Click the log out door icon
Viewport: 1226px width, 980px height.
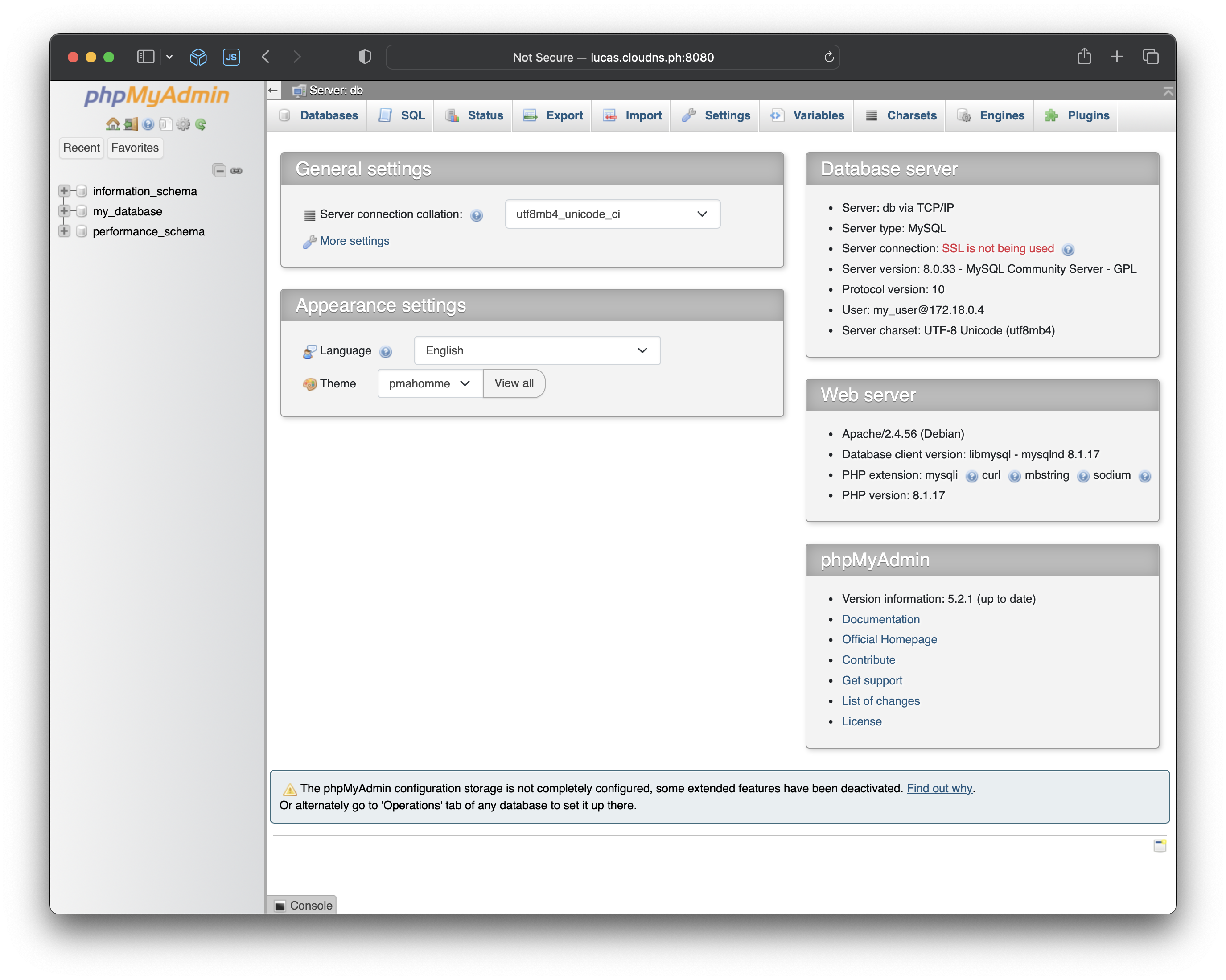click(131, 124)
